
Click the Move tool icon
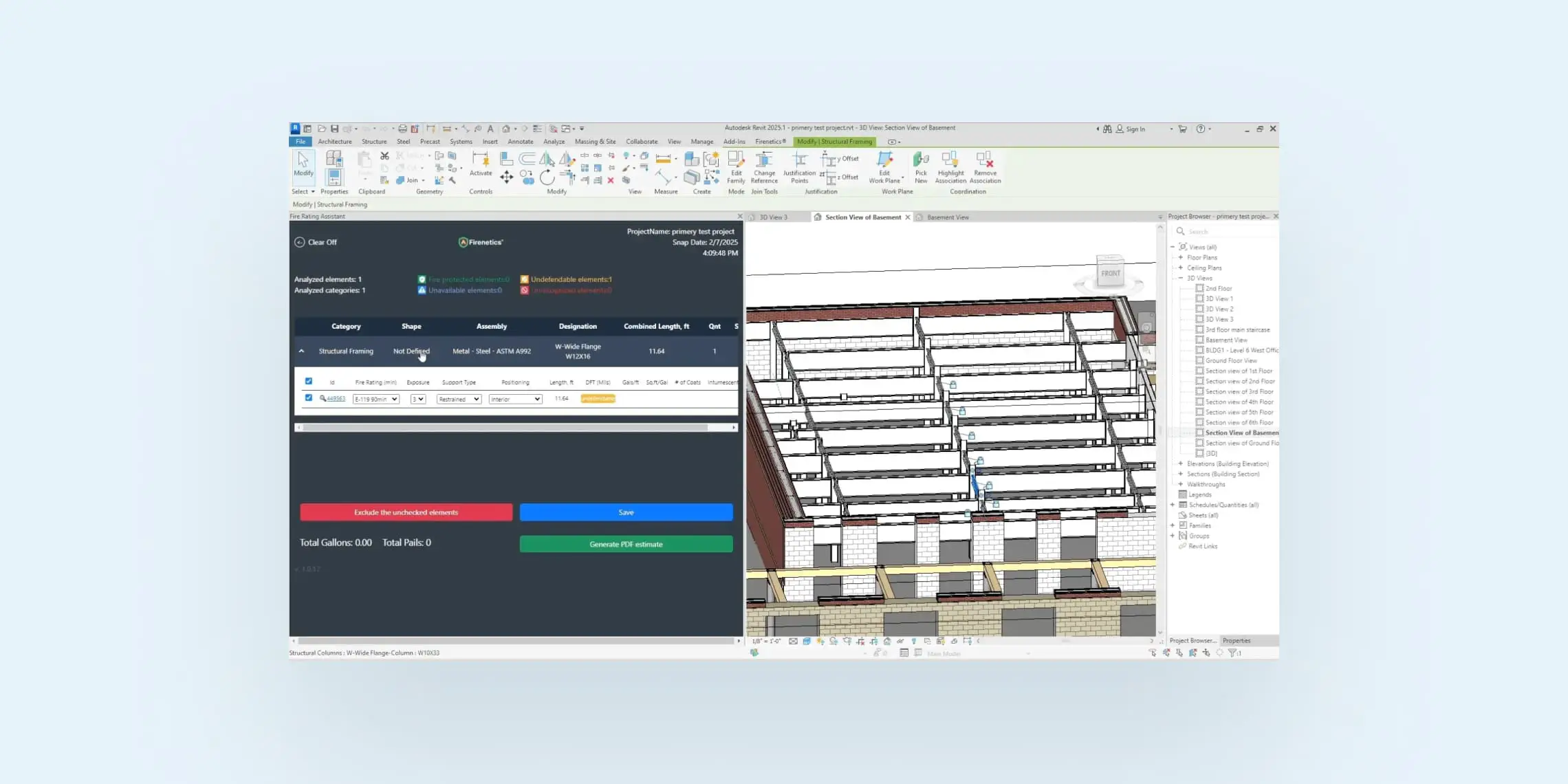click(506, 177)
